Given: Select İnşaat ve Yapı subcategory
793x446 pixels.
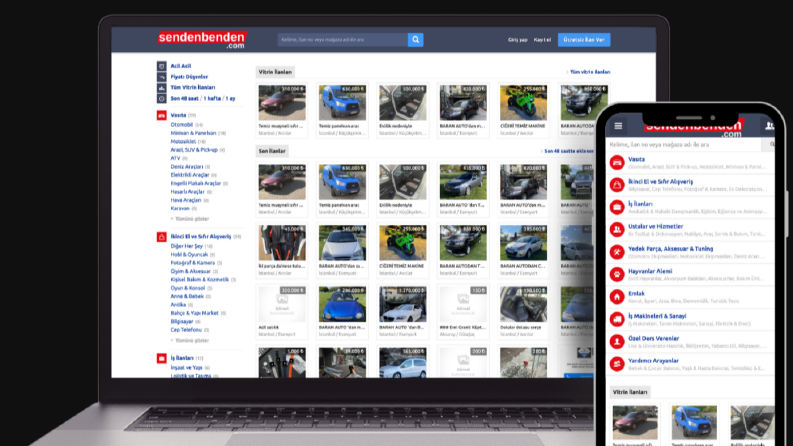Looking at the screenshot, I should point(187,368).
